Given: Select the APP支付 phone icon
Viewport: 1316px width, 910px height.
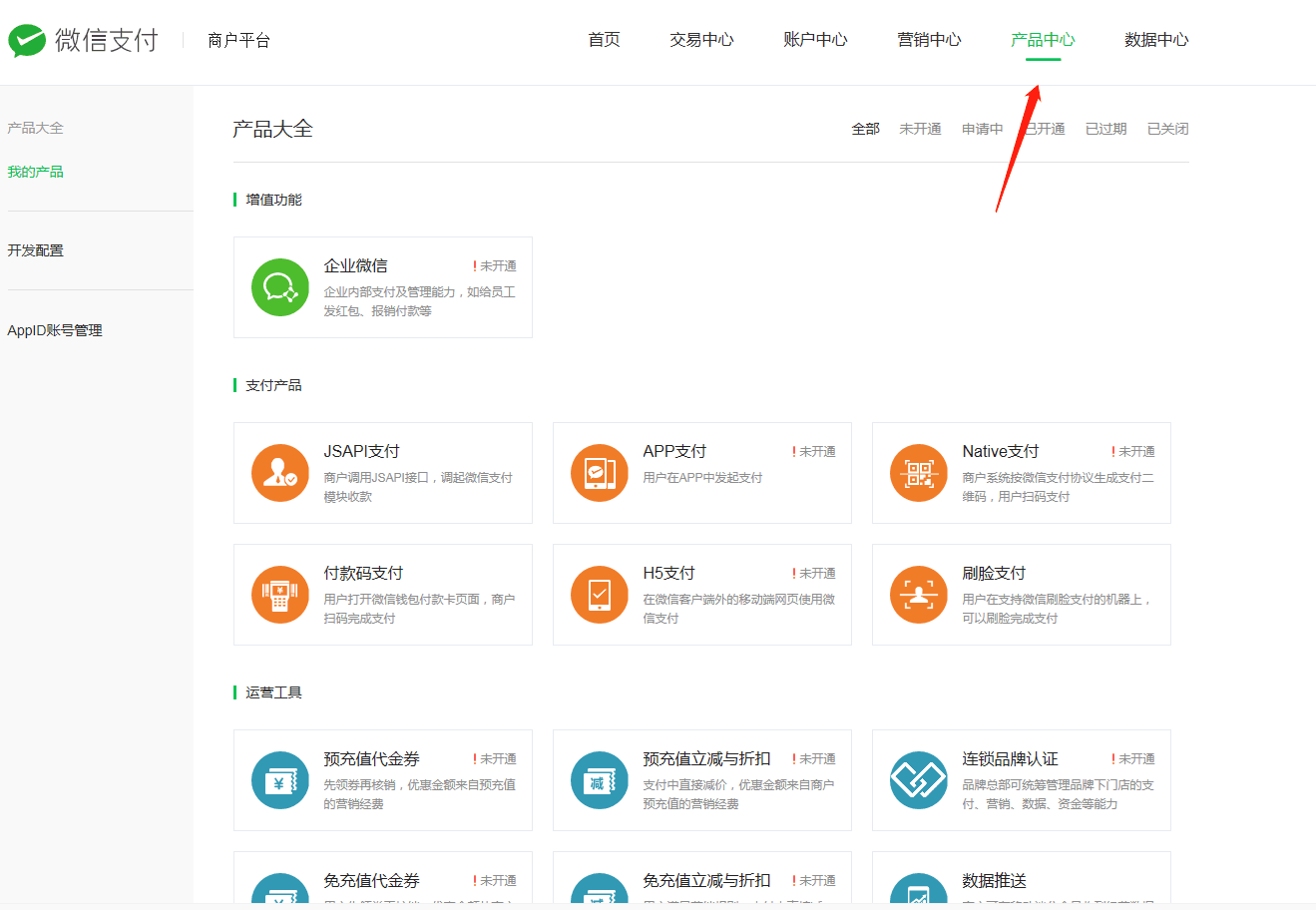Looking at the screenshot, I should [600, 473].
